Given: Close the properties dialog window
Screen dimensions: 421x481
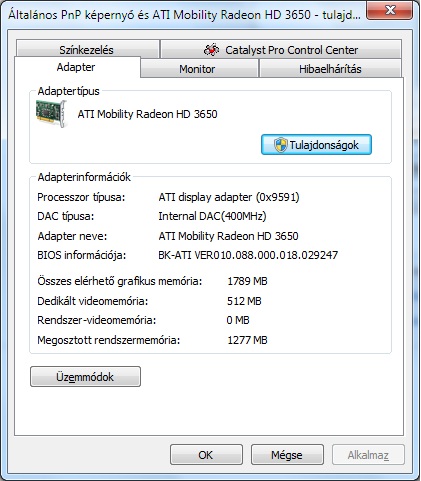Looking at the screenshot, I should tap(389, 10).
